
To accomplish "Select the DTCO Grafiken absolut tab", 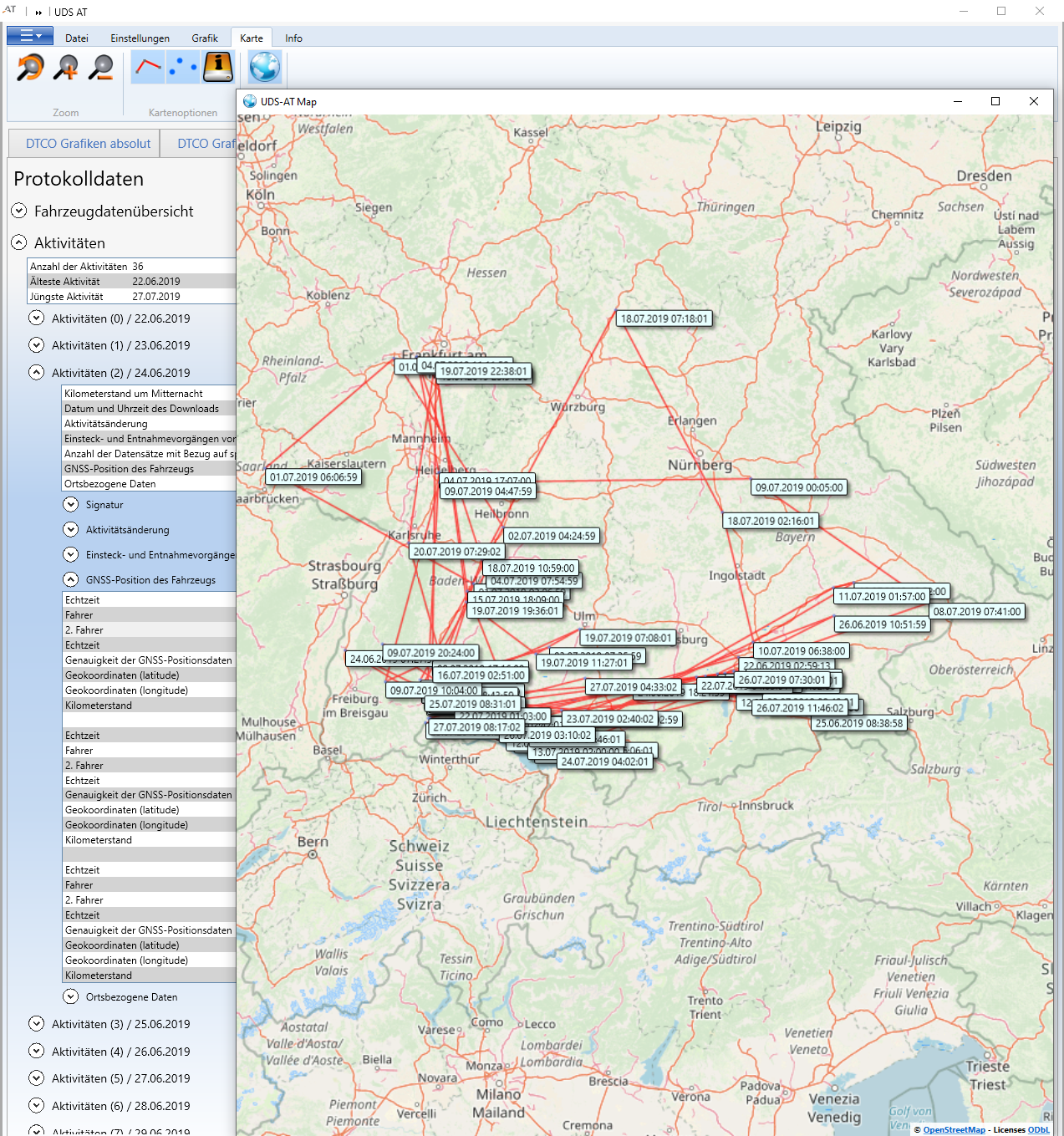I will (x=89, y=144).
